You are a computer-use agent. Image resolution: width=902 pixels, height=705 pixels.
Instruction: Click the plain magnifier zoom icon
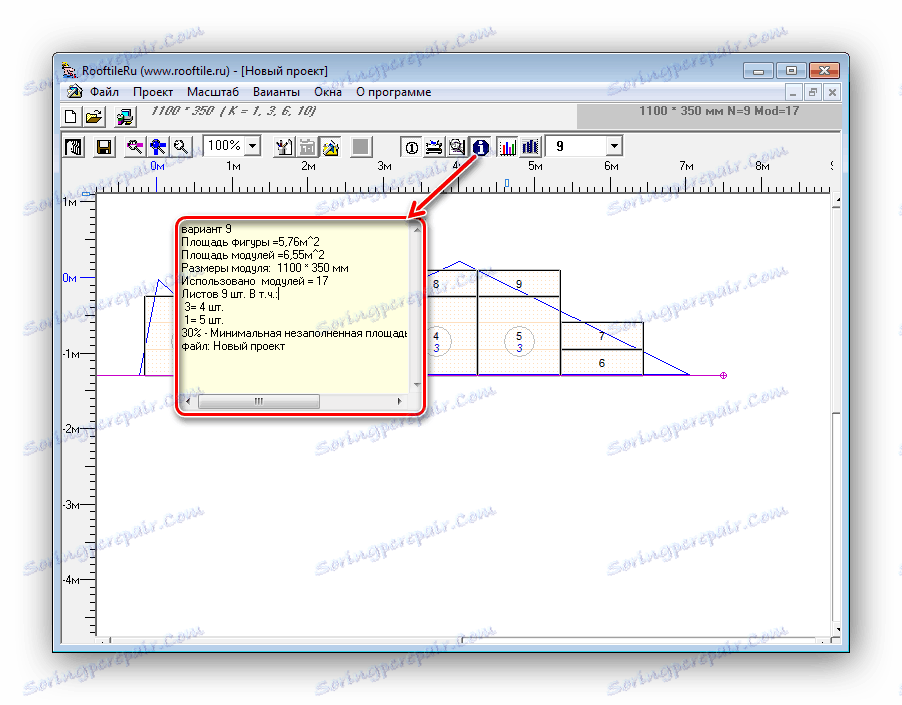pos(181,147)
